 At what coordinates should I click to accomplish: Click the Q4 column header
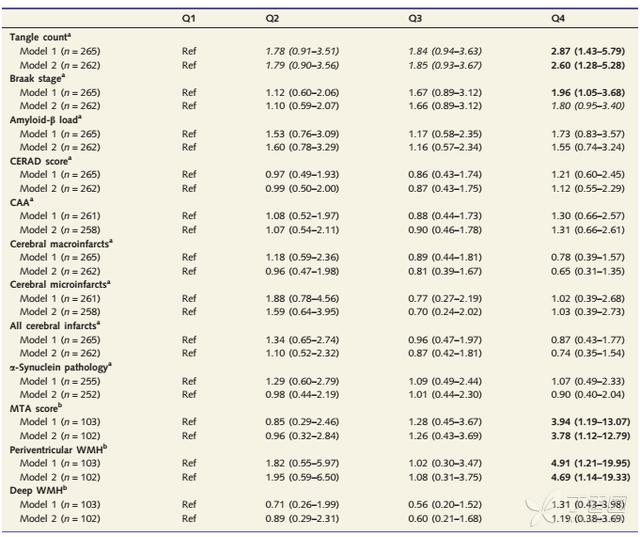pos(558,19)
